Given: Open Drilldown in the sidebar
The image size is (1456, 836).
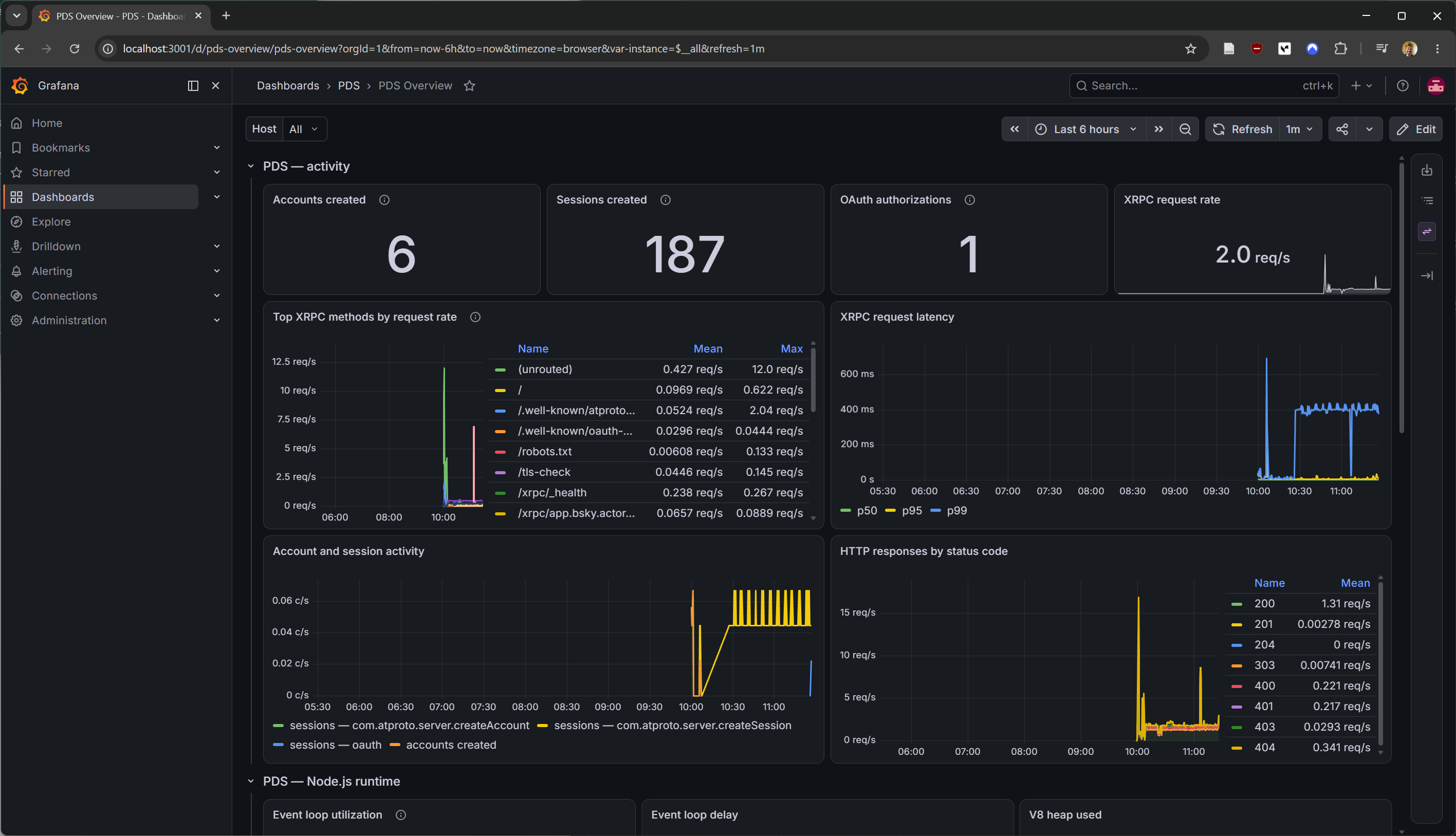Looking at the screenshot, I should coord(56,246).
